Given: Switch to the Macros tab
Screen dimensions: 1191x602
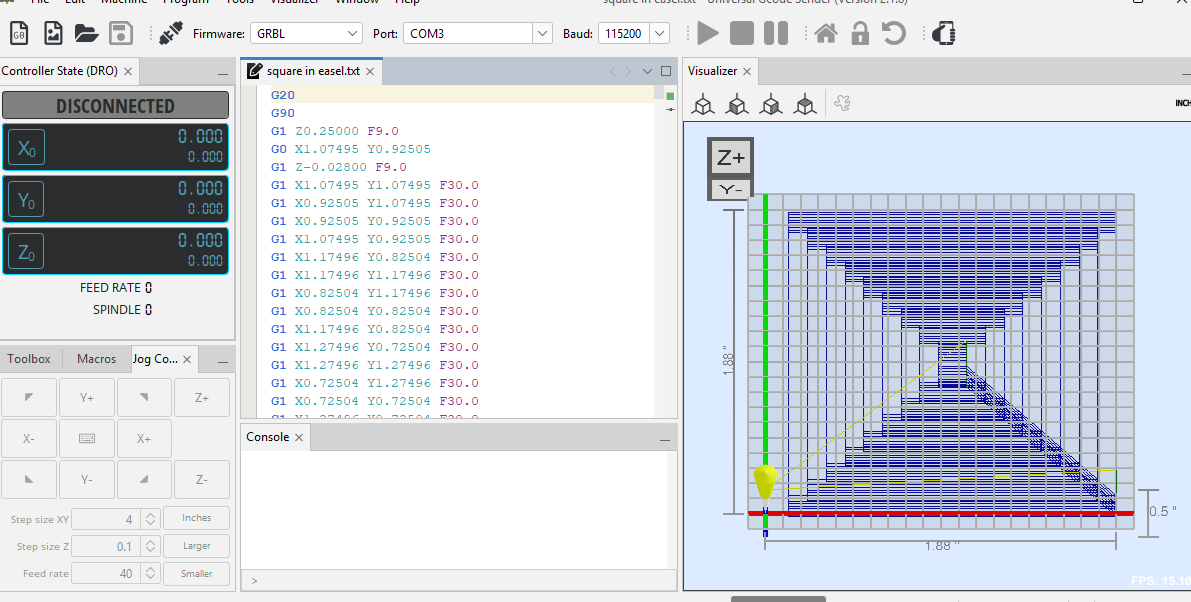Looking at the screenshot, I should (96, 359).
